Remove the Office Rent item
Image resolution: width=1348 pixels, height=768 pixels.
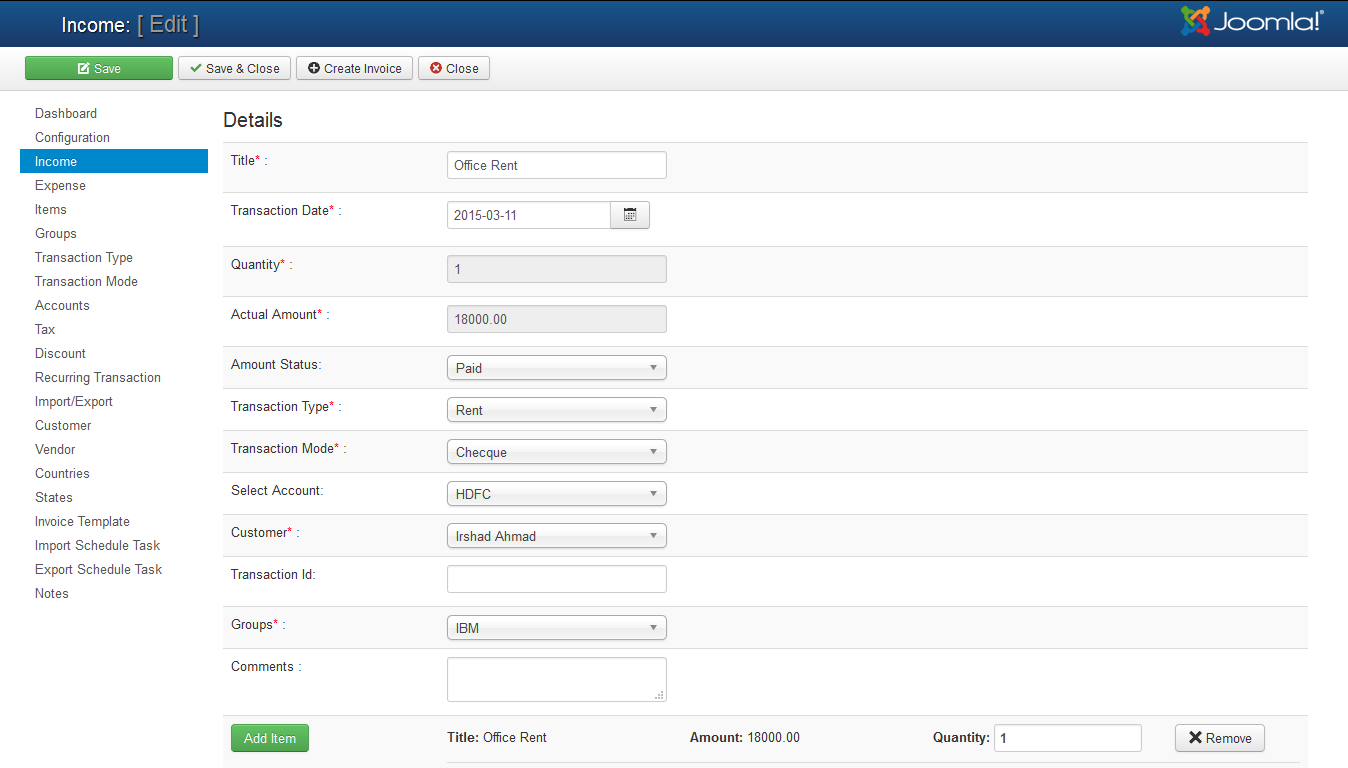tap(1219, 738)
